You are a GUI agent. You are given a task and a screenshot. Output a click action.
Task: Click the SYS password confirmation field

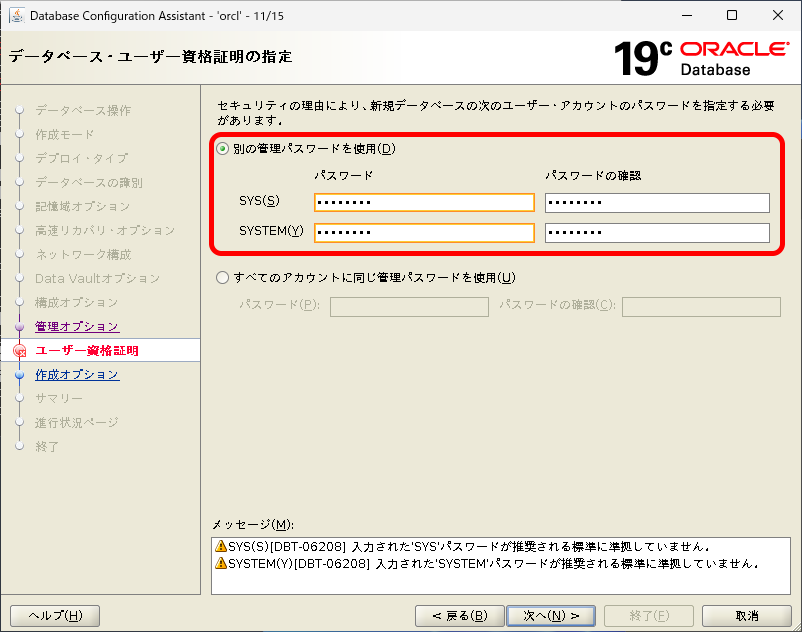(x=657, y=202)
